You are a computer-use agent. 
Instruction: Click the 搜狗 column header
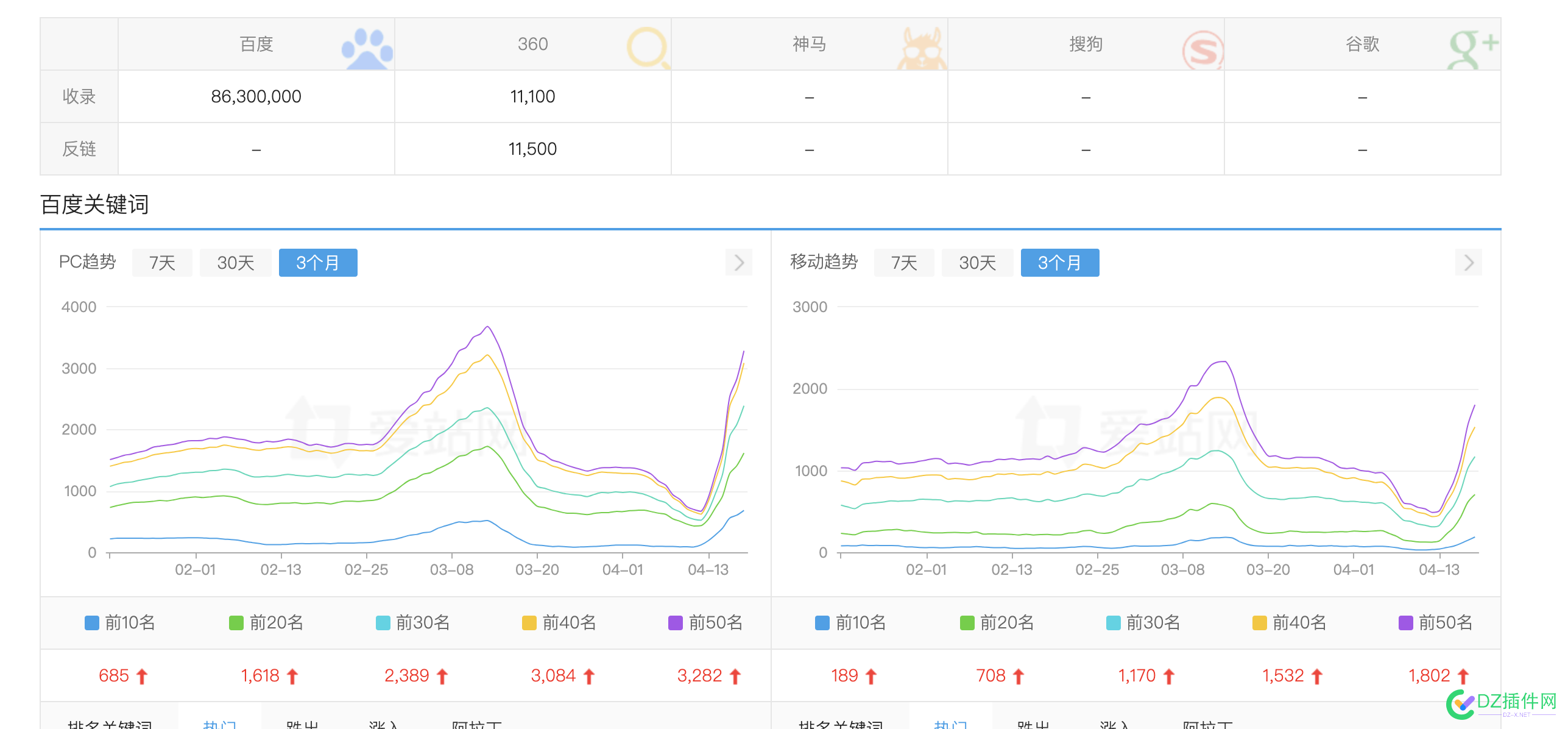click(1086, 44)
